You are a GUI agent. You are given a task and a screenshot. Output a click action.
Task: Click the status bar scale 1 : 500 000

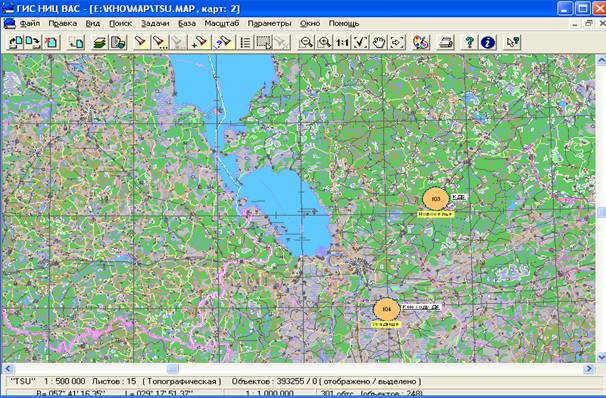click(x=64, y=381)
